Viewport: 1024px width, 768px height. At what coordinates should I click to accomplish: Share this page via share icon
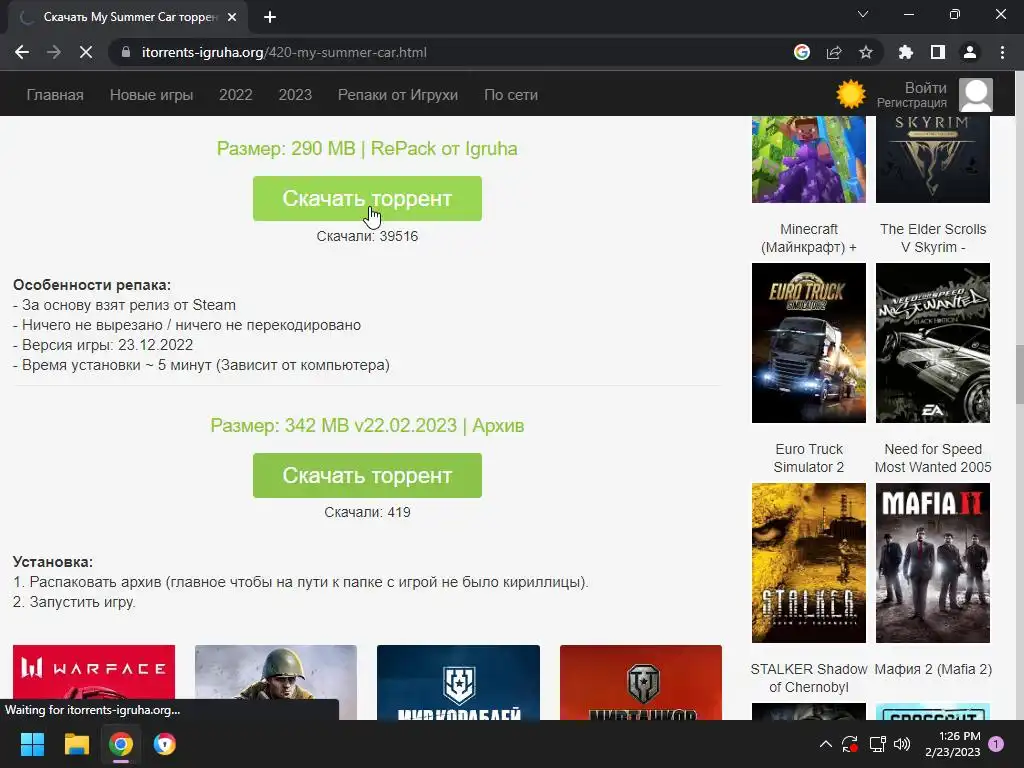click(834, 52)
